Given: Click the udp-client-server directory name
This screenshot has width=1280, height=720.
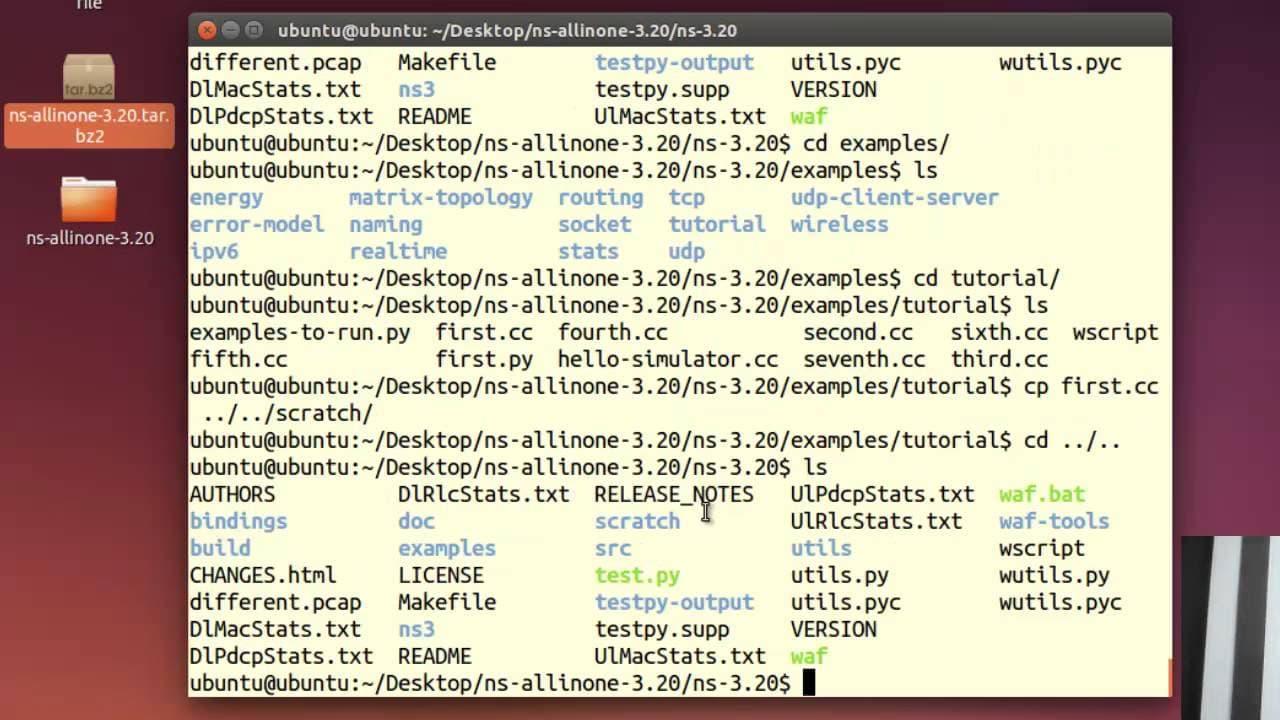Looking at the screenshot, I should click(895, 198).
